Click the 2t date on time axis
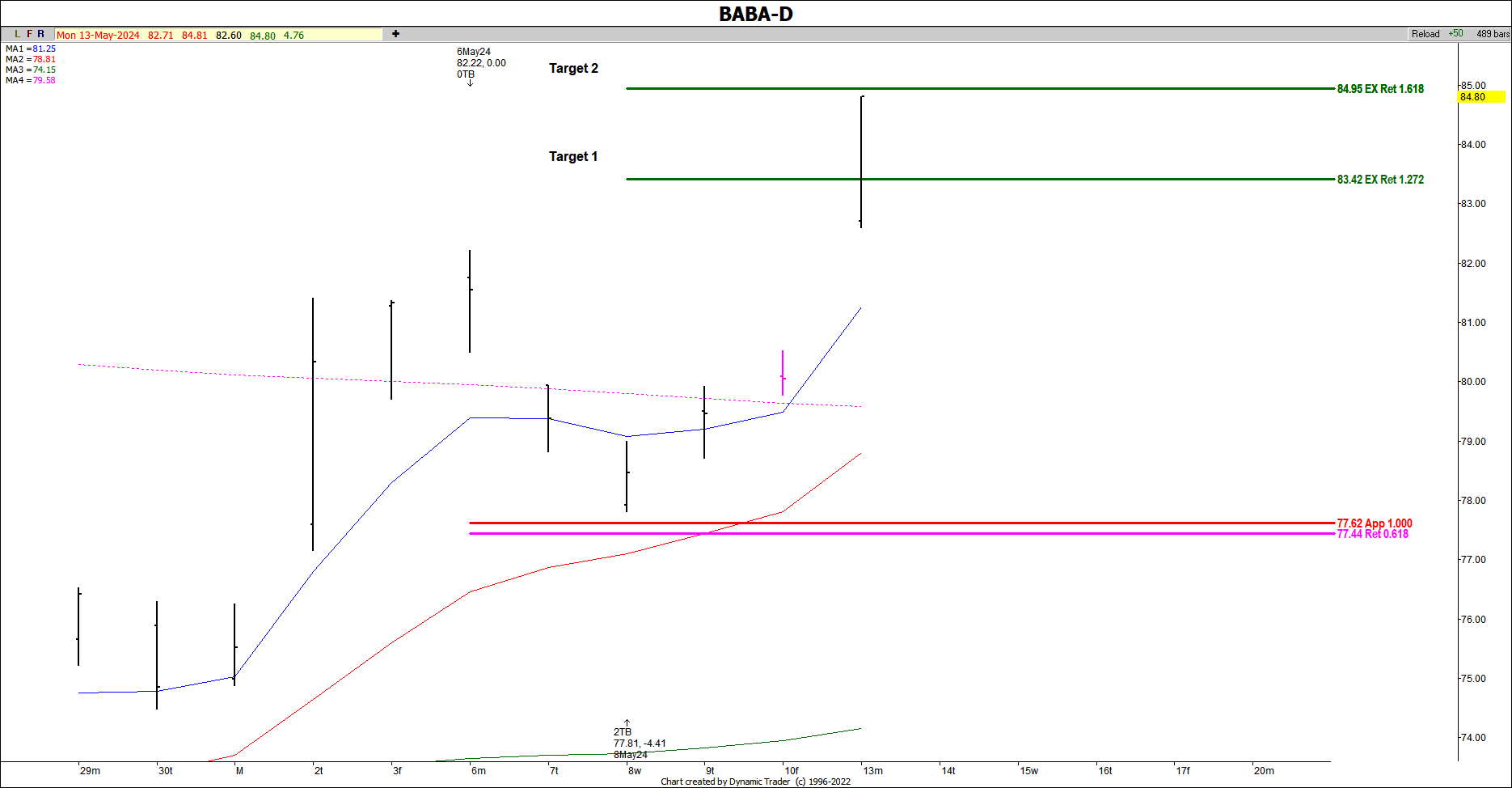This screenshot has width=1512, height=788. coord(319,771)
